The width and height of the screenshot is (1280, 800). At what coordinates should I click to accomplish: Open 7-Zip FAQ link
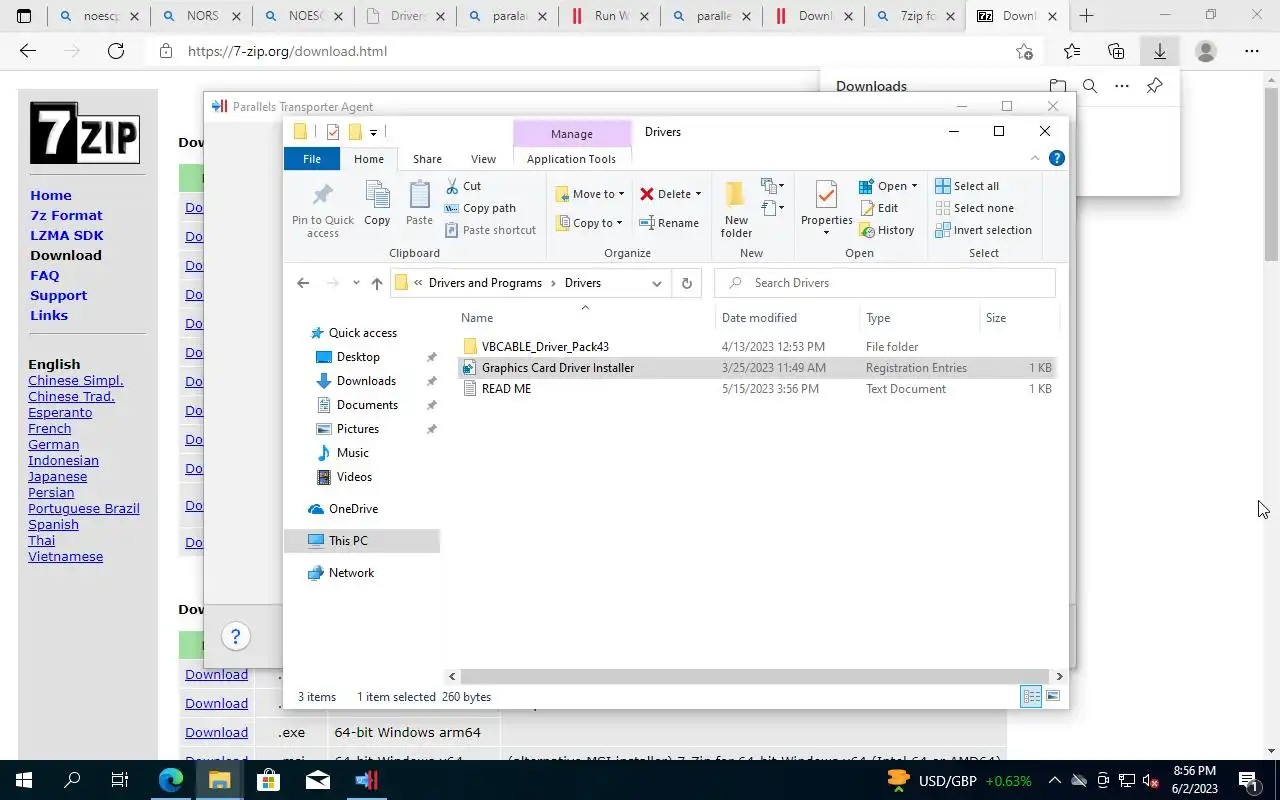tap(44, 275)
